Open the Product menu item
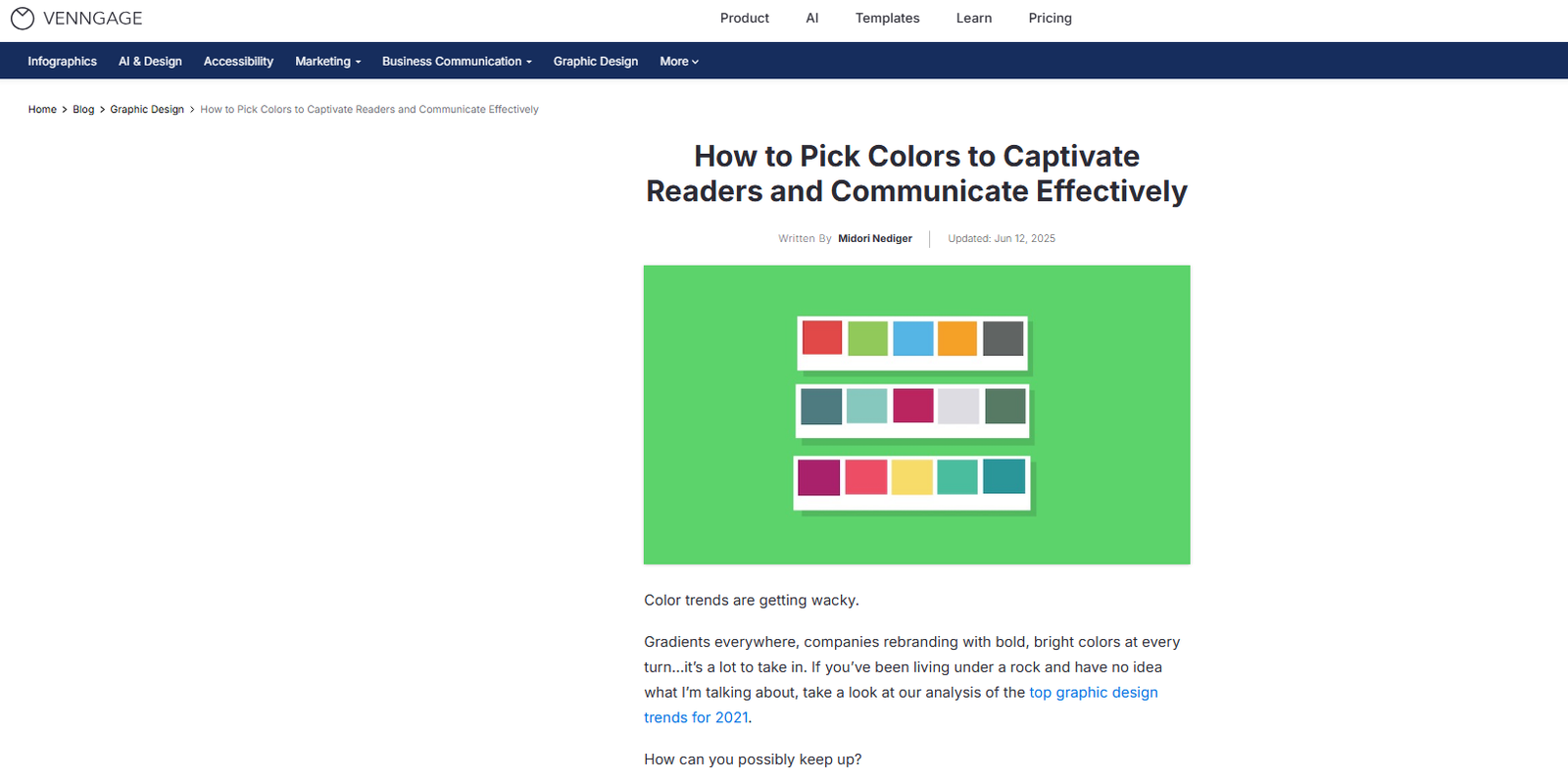 (745, 18)
